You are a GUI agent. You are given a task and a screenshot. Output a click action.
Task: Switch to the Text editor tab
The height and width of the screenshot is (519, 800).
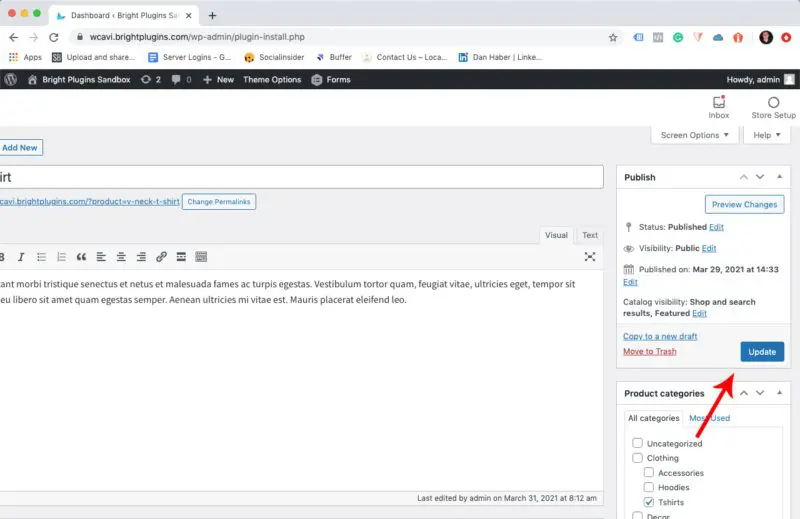(x=590, y=235)
